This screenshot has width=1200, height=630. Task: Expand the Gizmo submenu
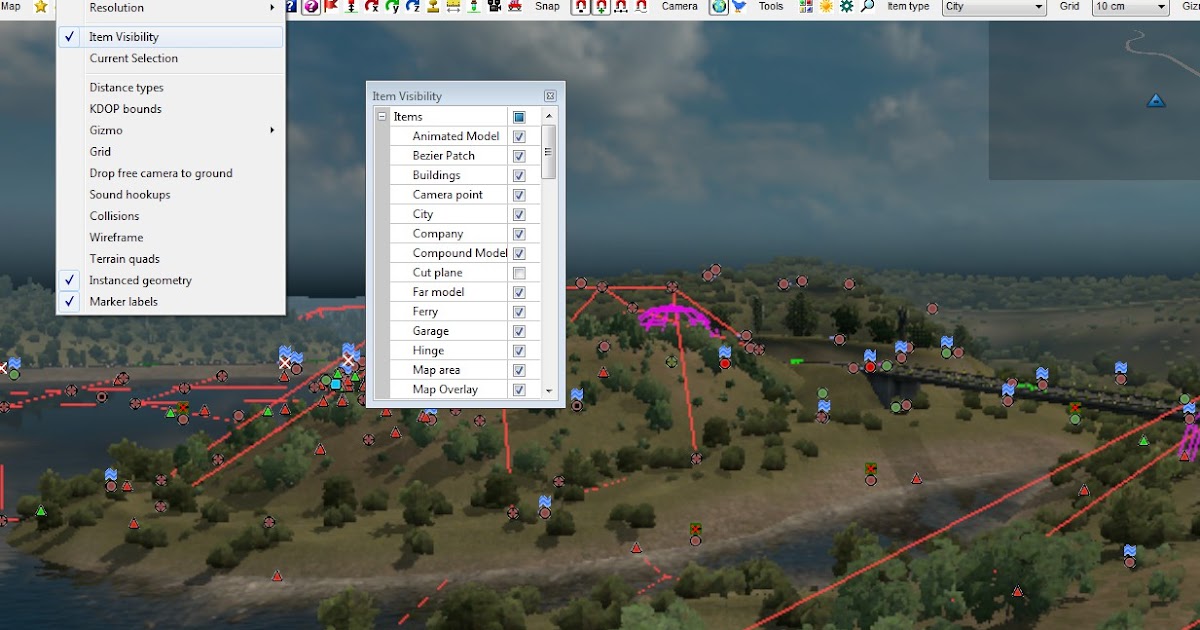click(x=104, y=130)
